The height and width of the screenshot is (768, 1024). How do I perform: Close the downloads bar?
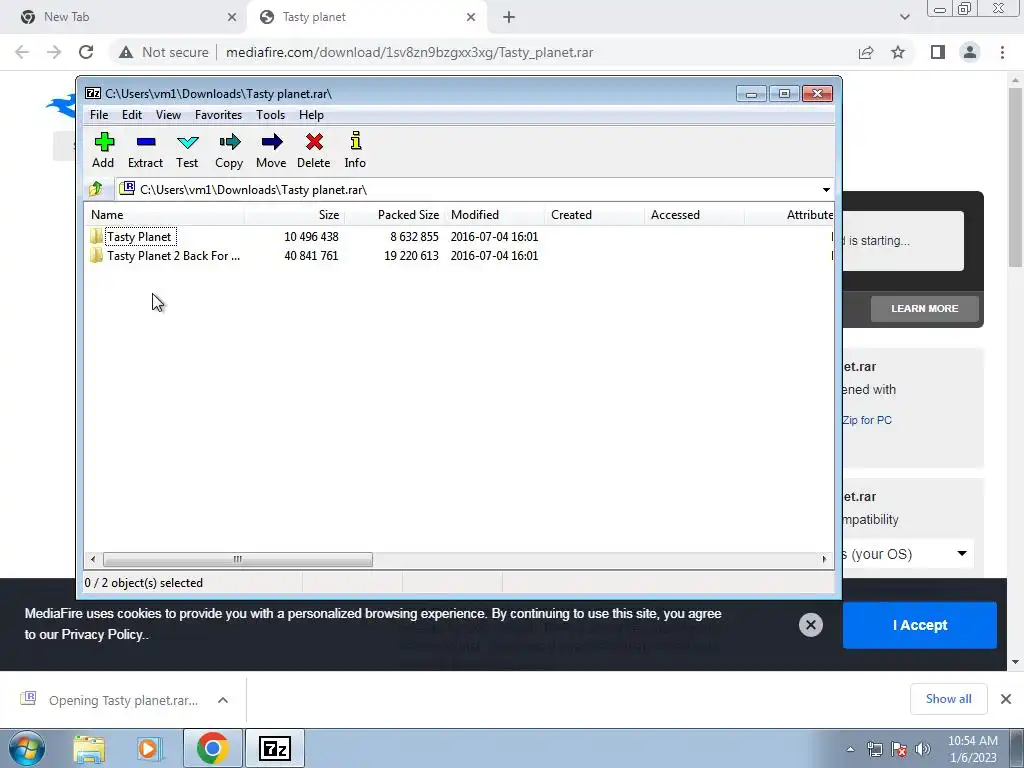tap(1006, 699)
